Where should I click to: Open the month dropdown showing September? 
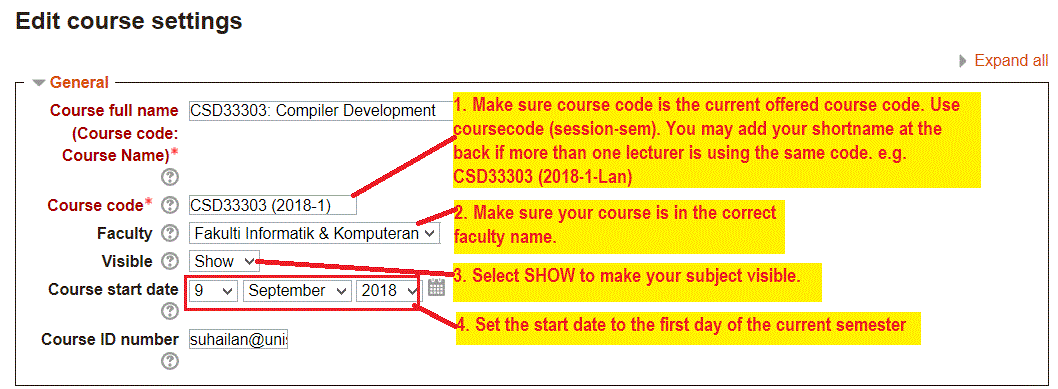point(298,291)
